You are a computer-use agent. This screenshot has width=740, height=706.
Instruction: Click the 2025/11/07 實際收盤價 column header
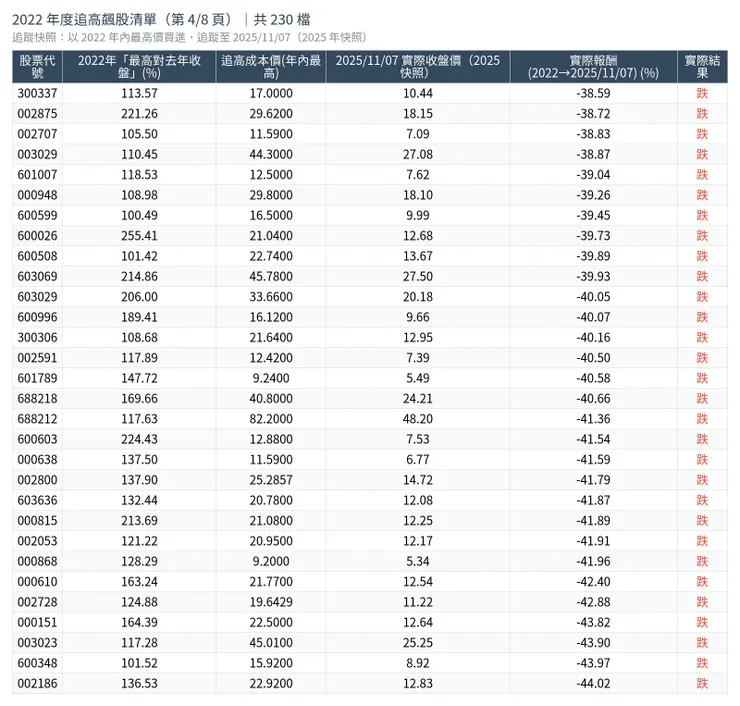click(x=418, y=67)
